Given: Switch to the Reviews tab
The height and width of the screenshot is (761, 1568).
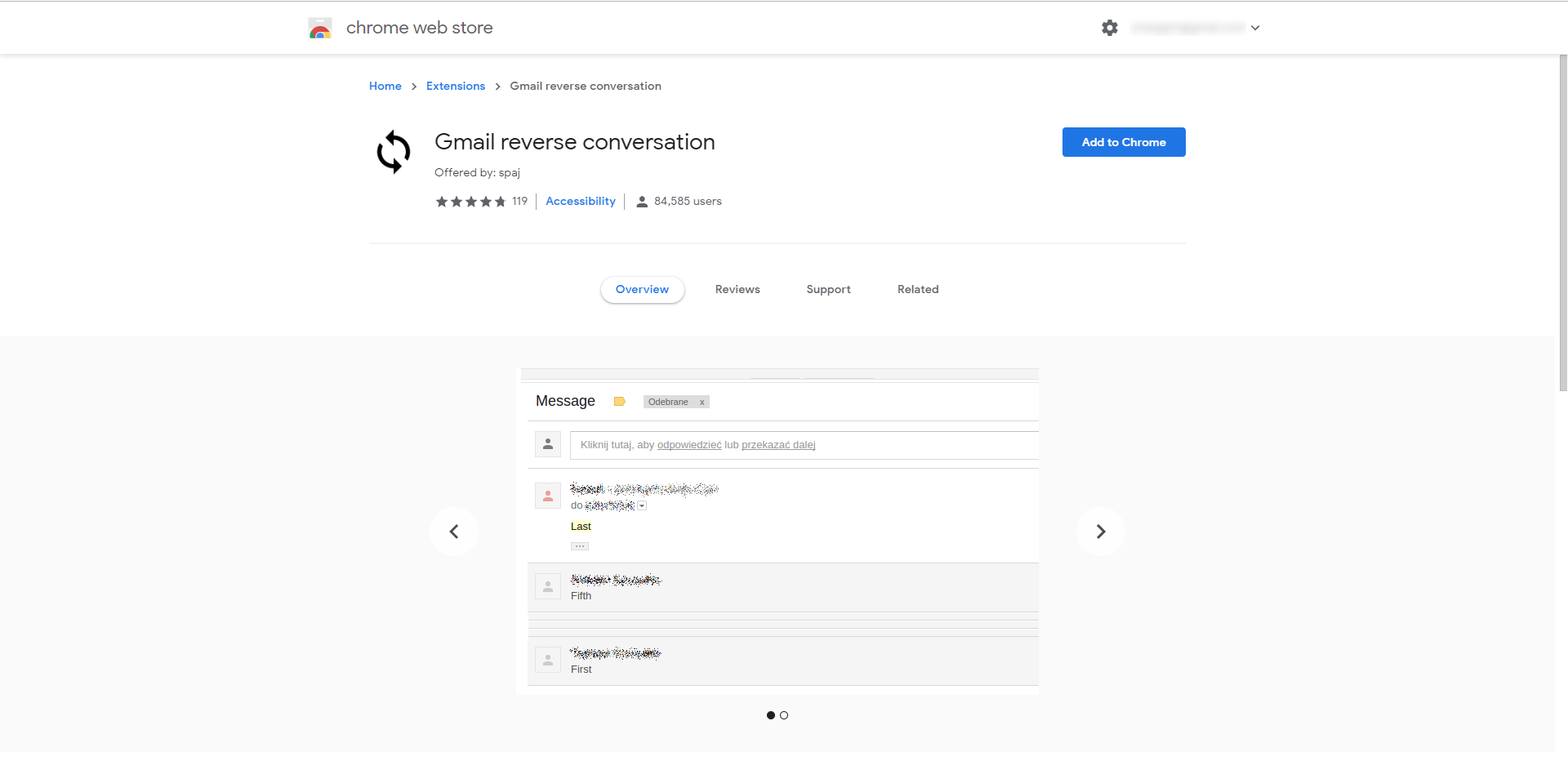Looking at the screenshot, I should (737, 289).
